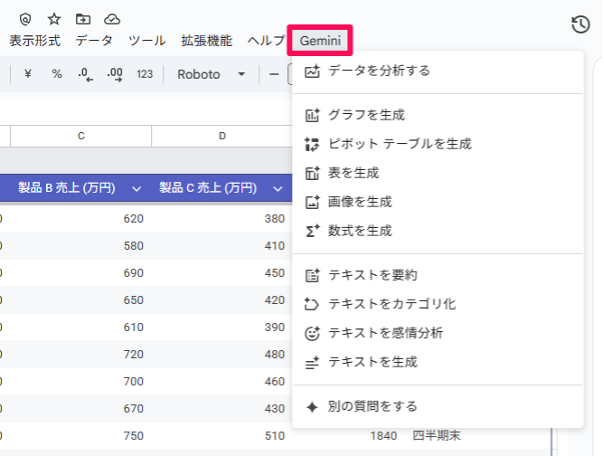604x456 pixels.
Task: Click the categorize text icon
Action: [x=312, y=304]
